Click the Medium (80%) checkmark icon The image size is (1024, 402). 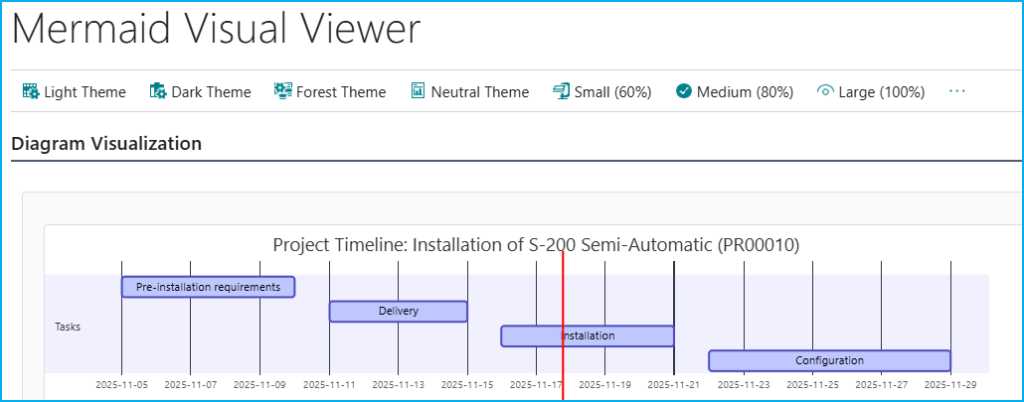[684, 92]
